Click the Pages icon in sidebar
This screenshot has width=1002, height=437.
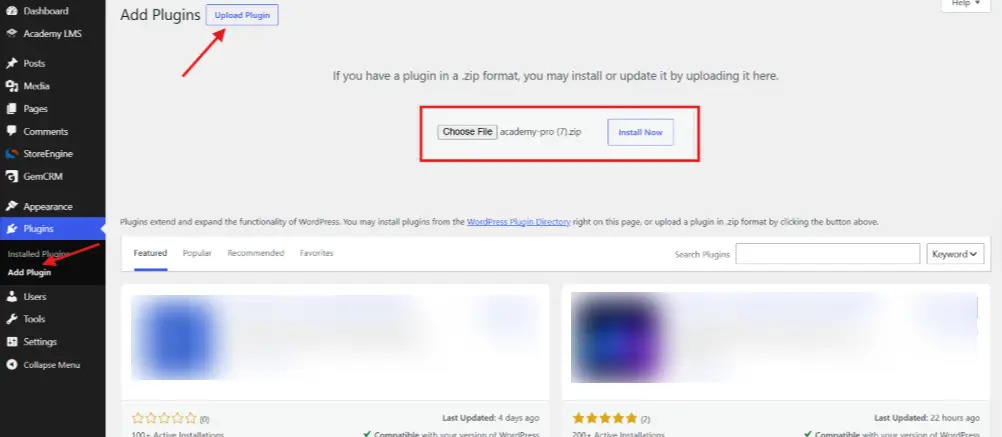[11, 109]
